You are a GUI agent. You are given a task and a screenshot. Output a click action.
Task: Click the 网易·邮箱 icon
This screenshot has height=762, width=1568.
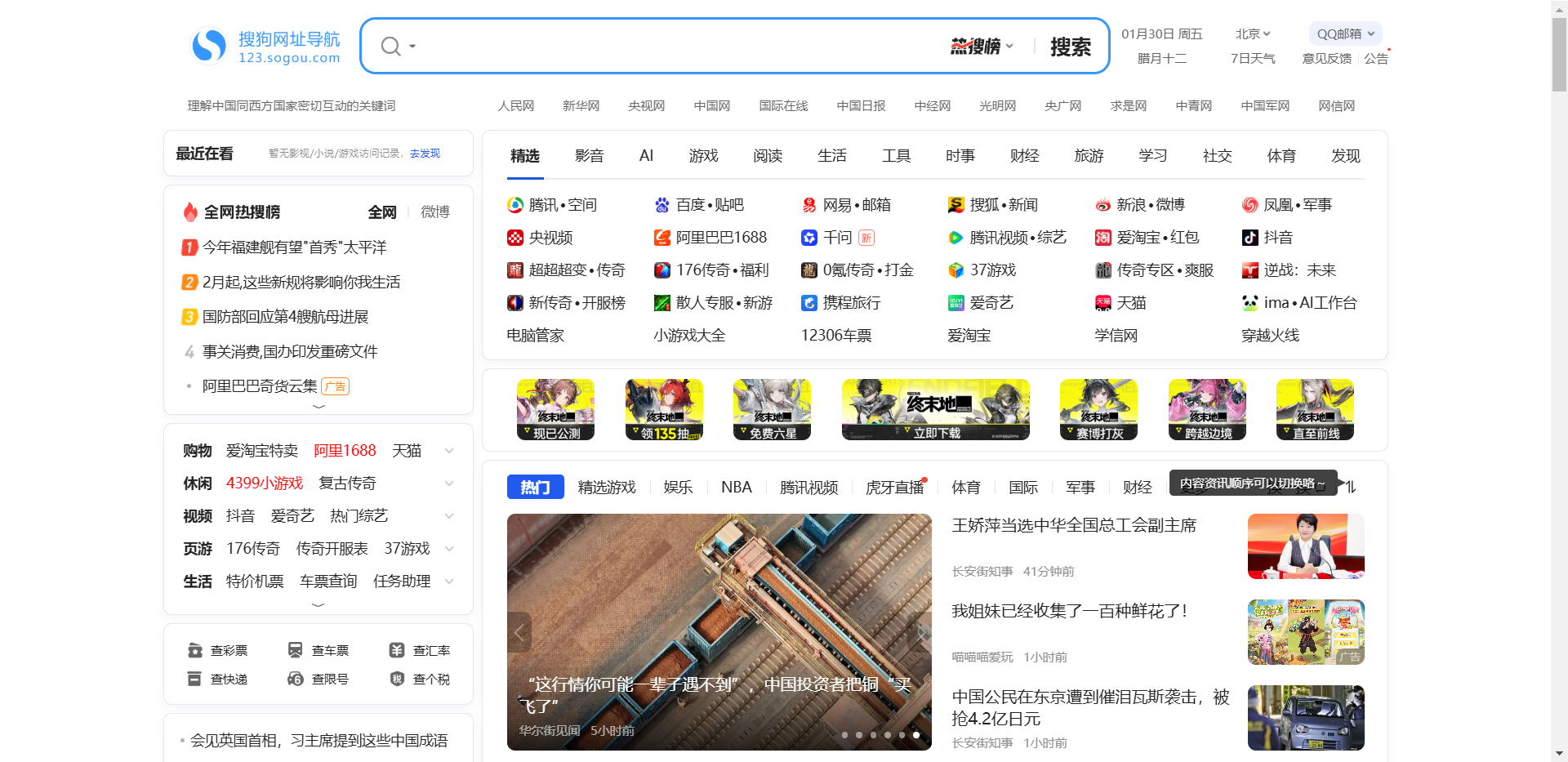click(x=809, y=205)
